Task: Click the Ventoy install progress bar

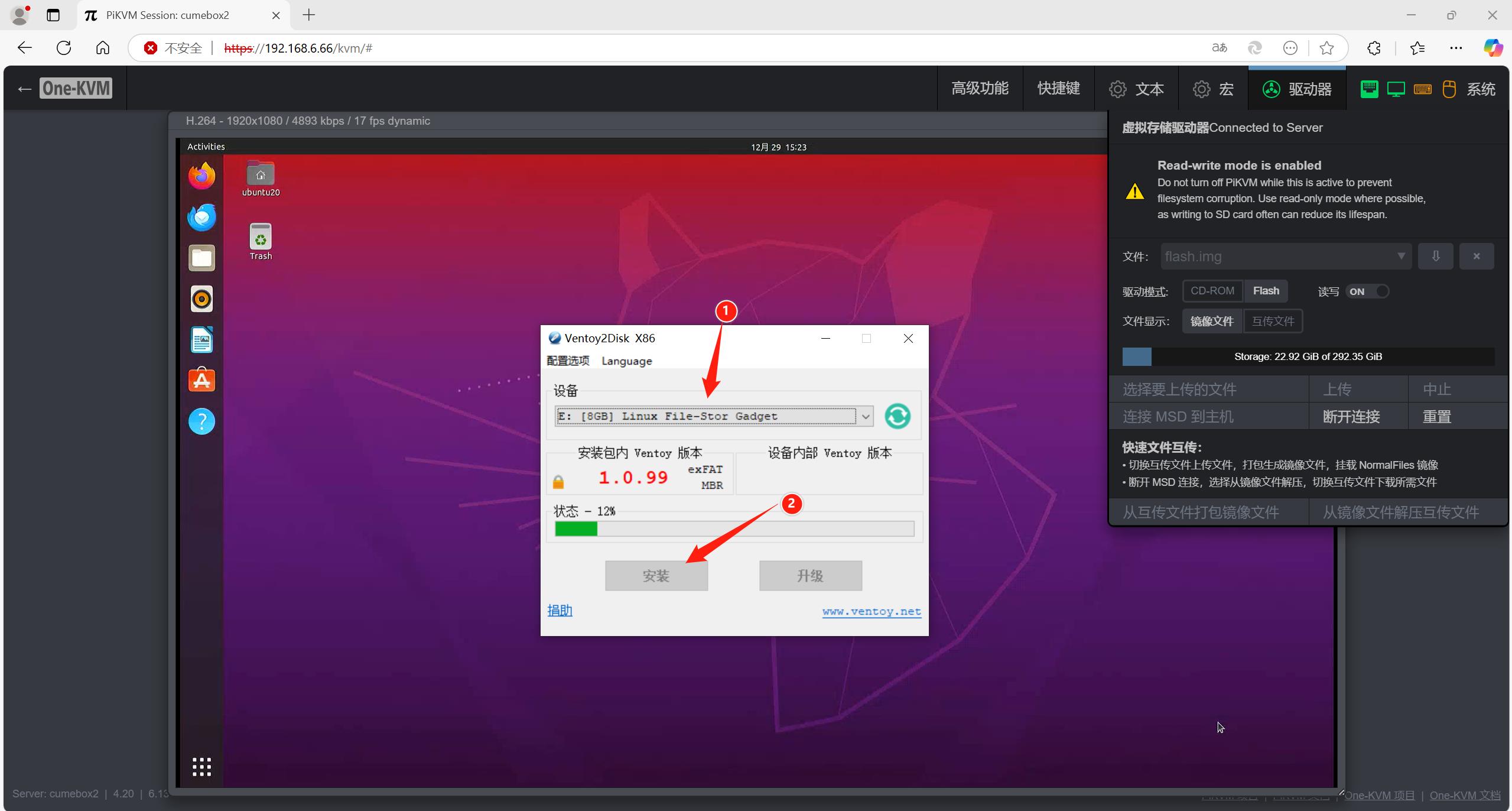Action: (734, 528)
